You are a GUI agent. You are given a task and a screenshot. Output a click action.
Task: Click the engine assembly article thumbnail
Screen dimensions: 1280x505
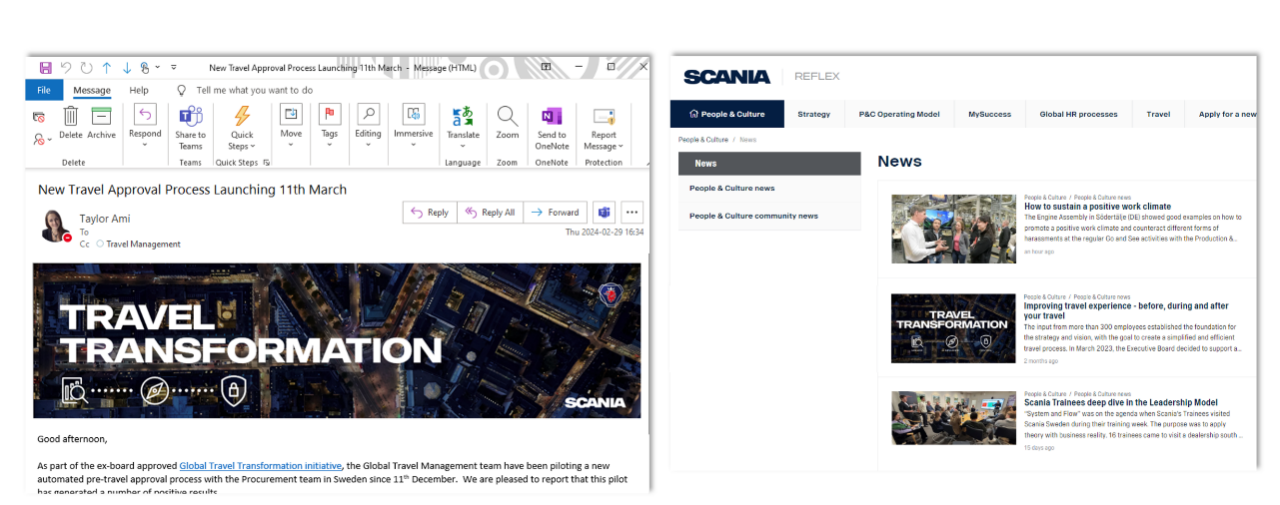coord(953,228)
